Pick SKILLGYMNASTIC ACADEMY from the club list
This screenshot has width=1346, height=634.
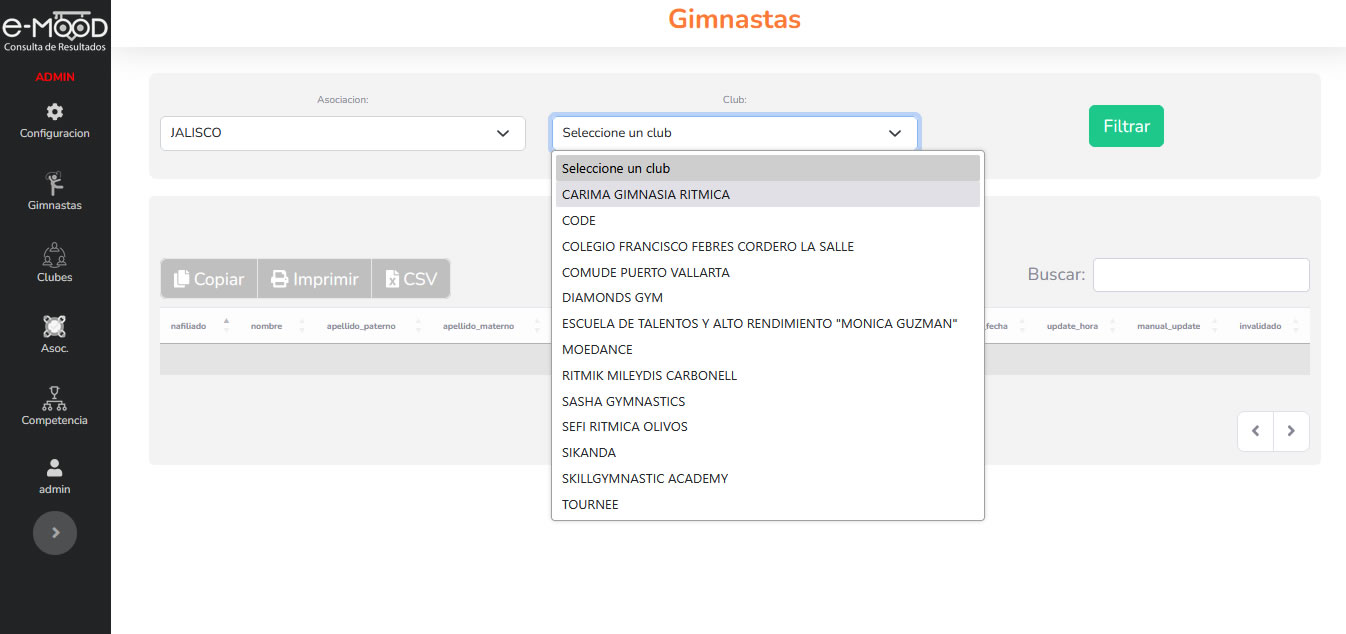click(x=645, y=479)
